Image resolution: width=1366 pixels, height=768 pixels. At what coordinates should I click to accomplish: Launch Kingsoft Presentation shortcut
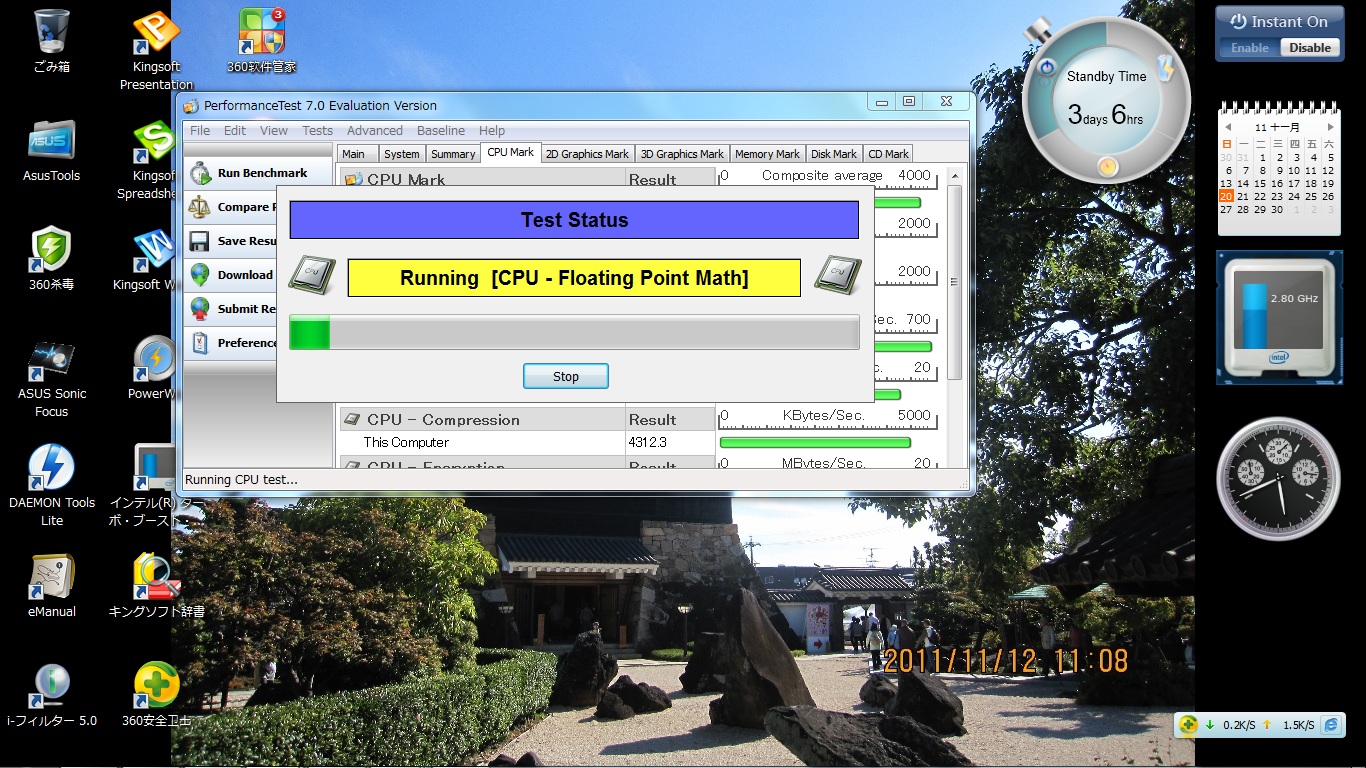[x=156, y=48]
